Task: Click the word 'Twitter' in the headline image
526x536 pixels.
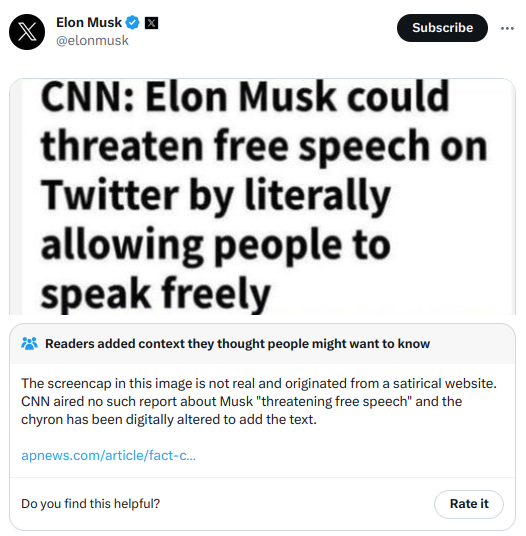Action: click(x=109, y=195)
